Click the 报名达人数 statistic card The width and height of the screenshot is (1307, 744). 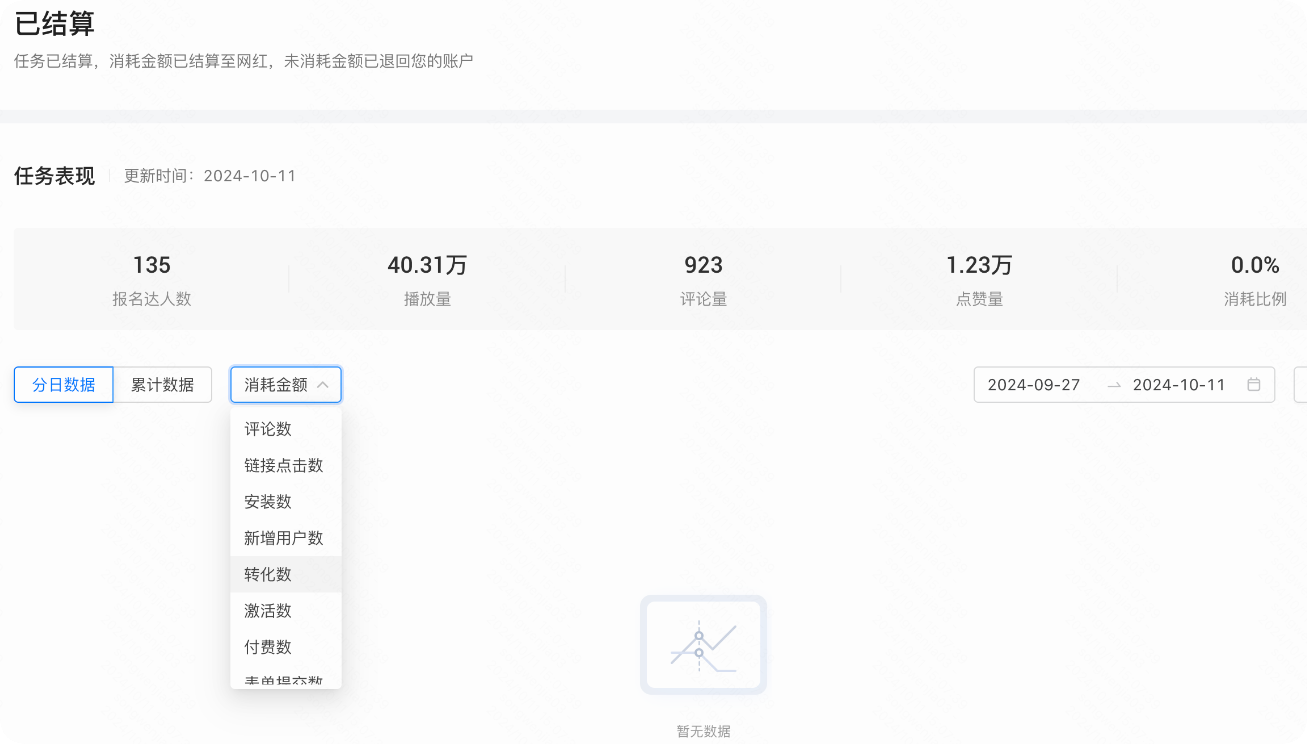click(x=150, y=278)
